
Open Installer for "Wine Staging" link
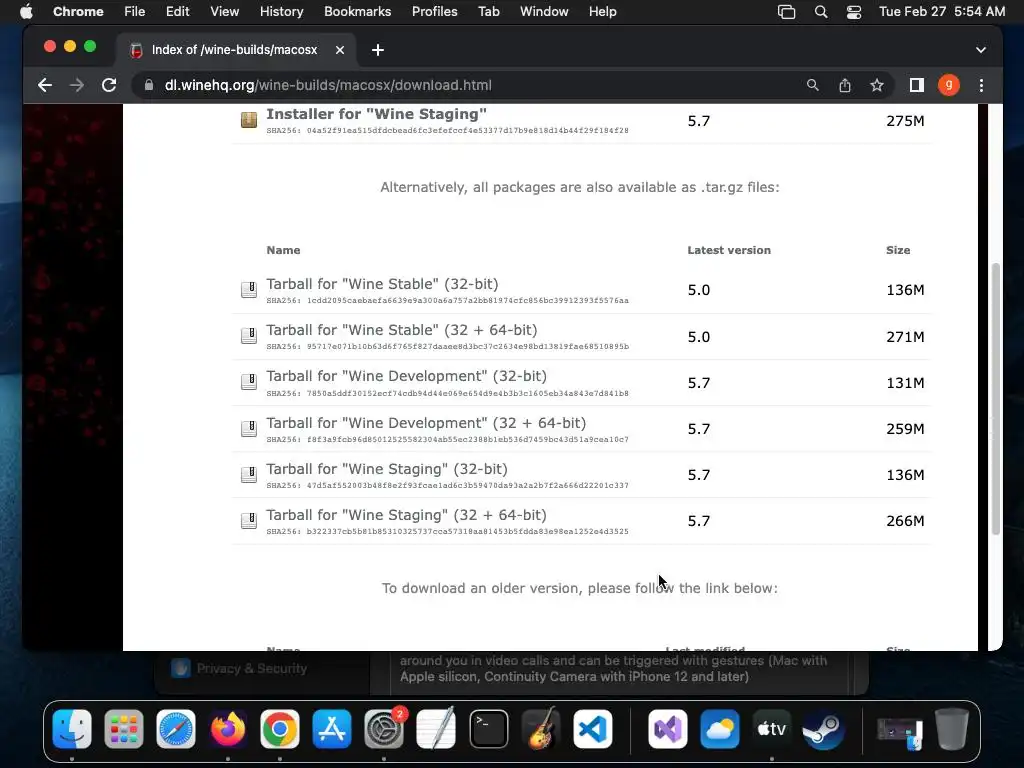pos(376,114)
